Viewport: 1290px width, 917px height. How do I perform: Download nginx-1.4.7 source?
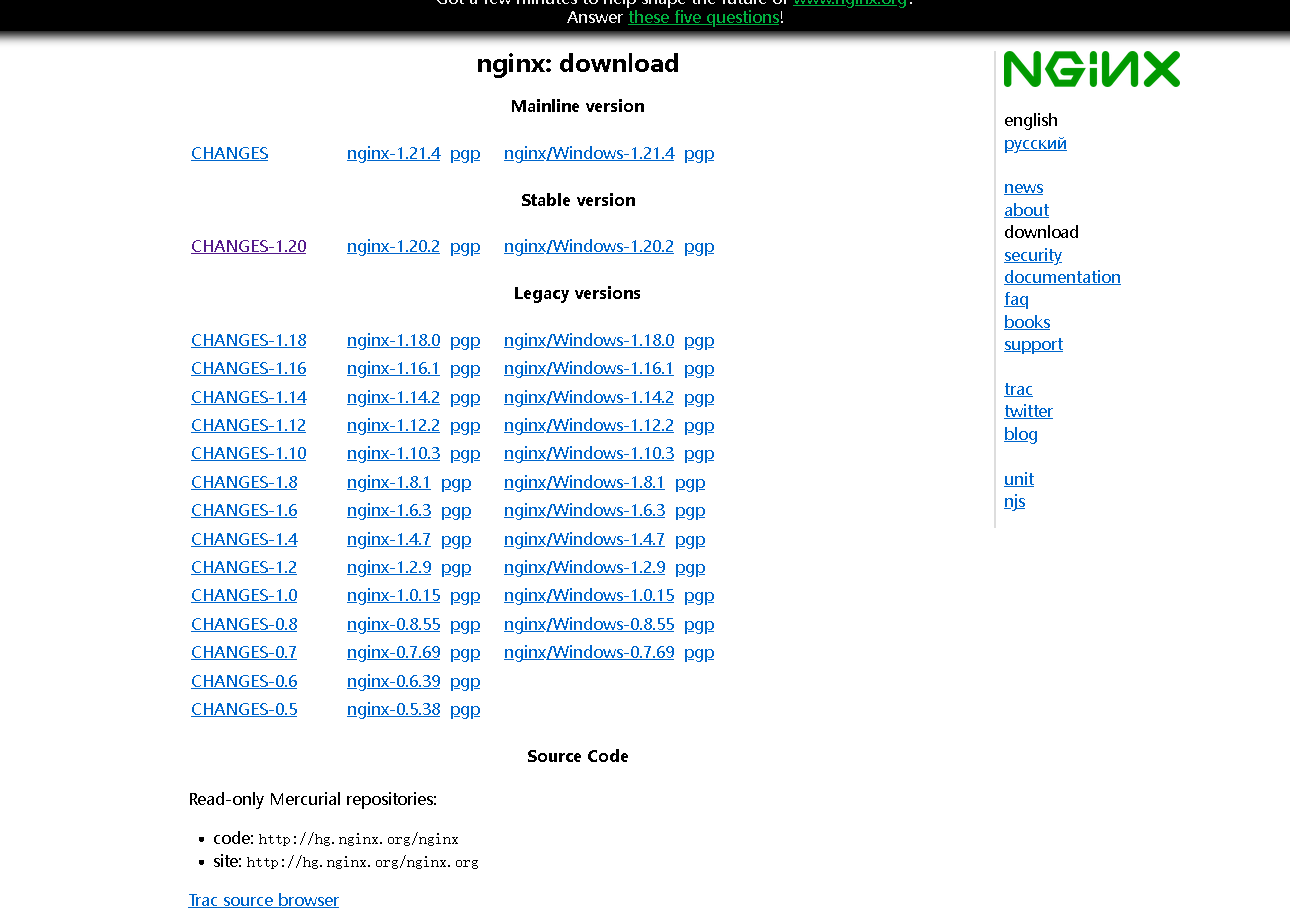click(389, 539)
